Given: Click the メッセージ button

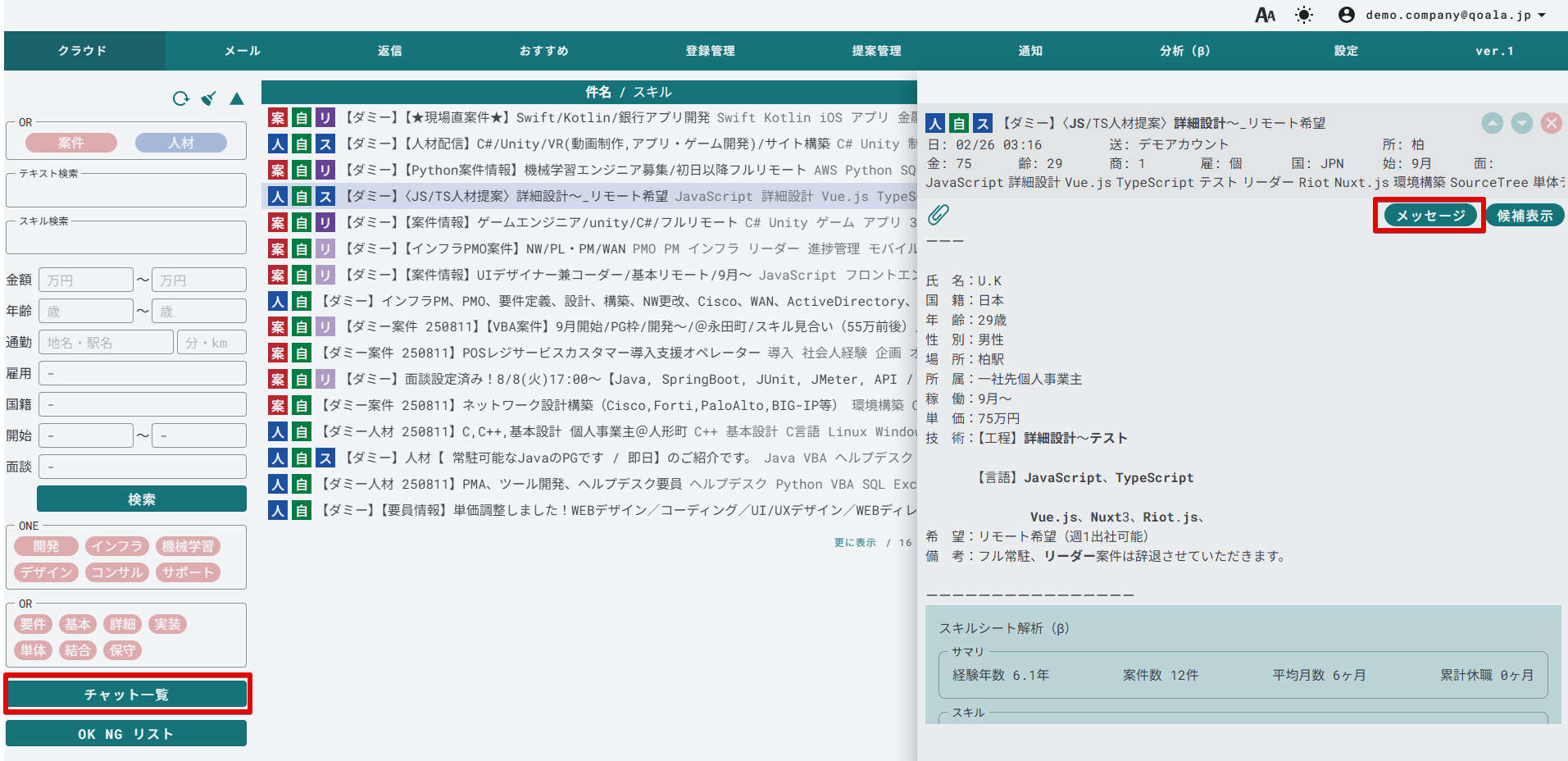Looking at the screenshot, I should point(1429,216).
